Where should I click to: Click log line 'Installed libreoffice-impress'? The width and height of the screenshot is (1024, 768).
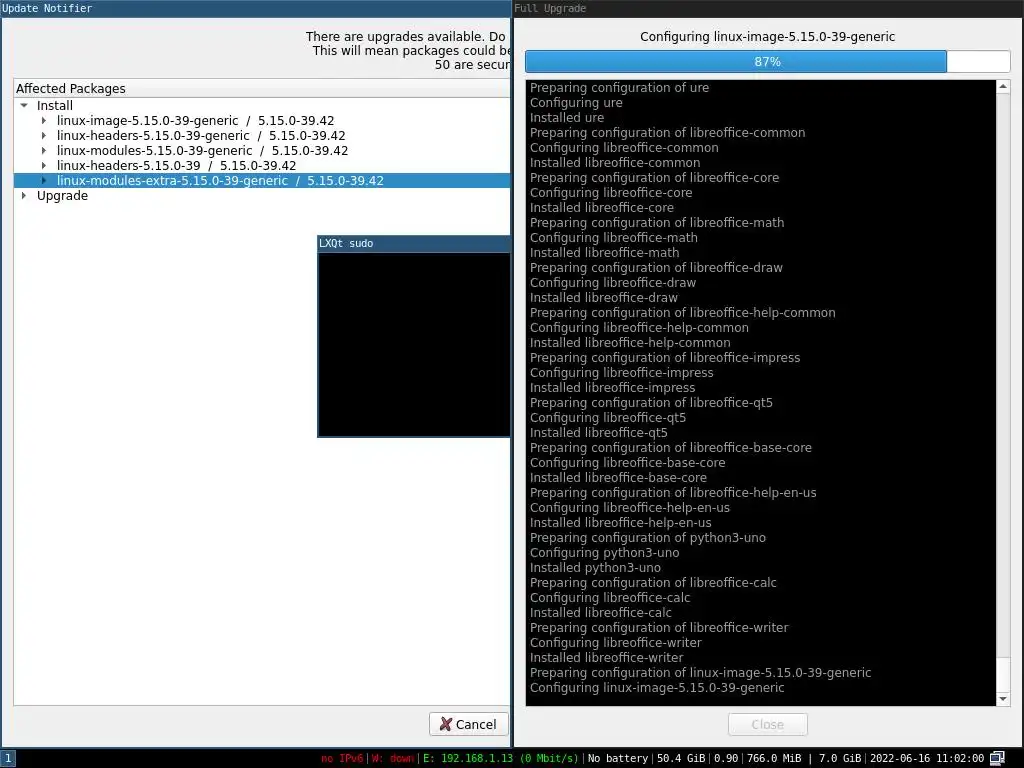click(x=612, y=388)
